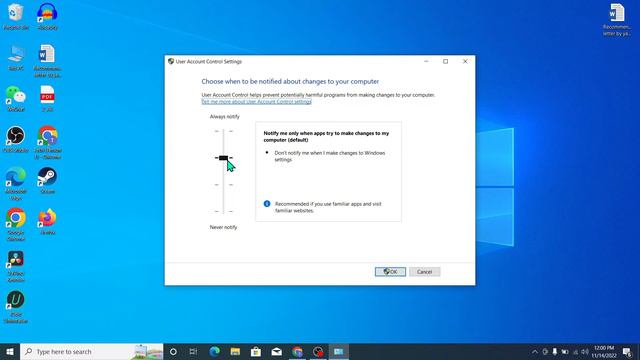Minimize the User Account Control Settings window
Screen dimensions: 640x360
(426, 61)
